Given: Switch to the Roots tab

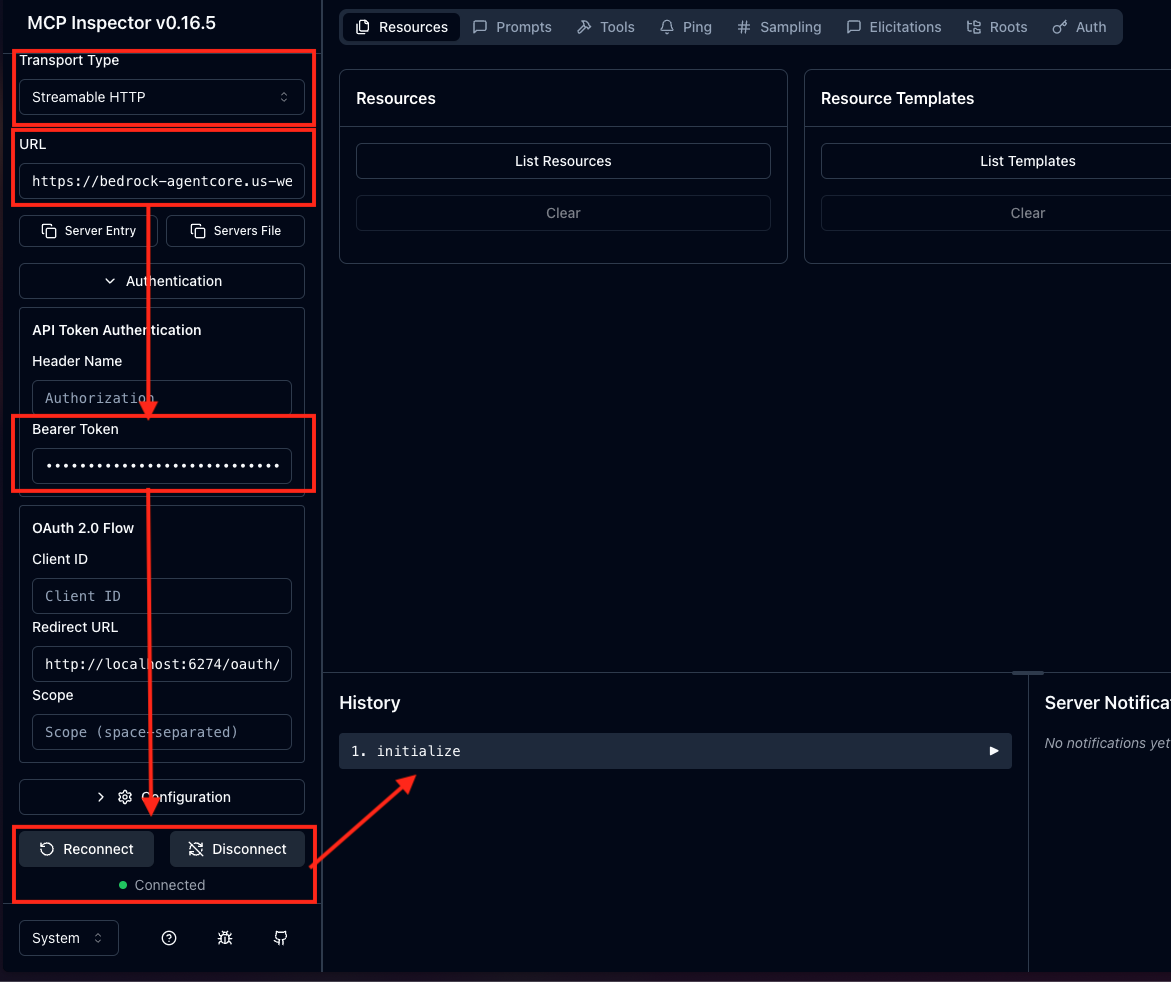Looking at the screenshot, I should click(x=997, y=27).
